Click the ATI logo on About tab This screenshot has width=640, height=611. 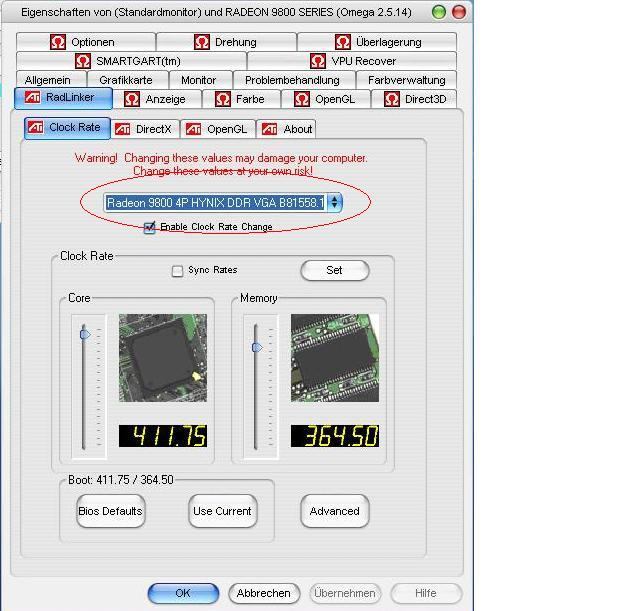(x=269, y=129)
